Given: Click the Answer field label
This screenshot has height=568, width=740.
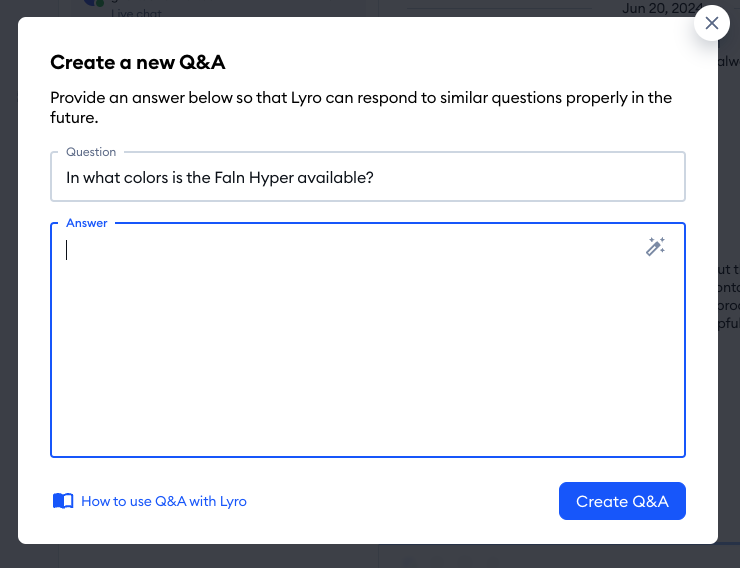Looking at the screenshot, I should point(87,223).
